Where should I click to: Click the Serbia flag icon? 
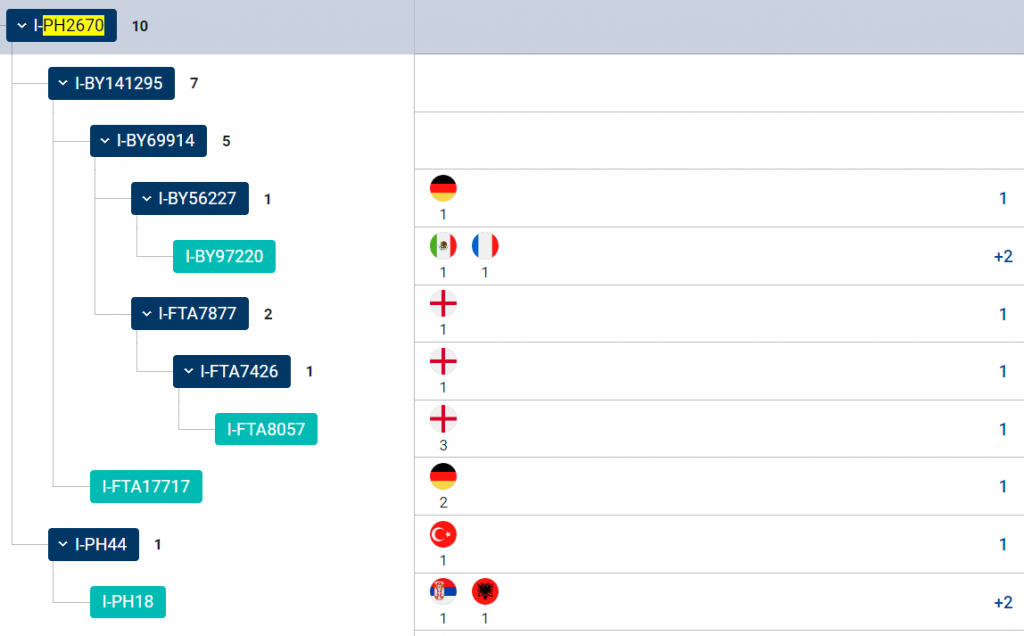[443, 592]
